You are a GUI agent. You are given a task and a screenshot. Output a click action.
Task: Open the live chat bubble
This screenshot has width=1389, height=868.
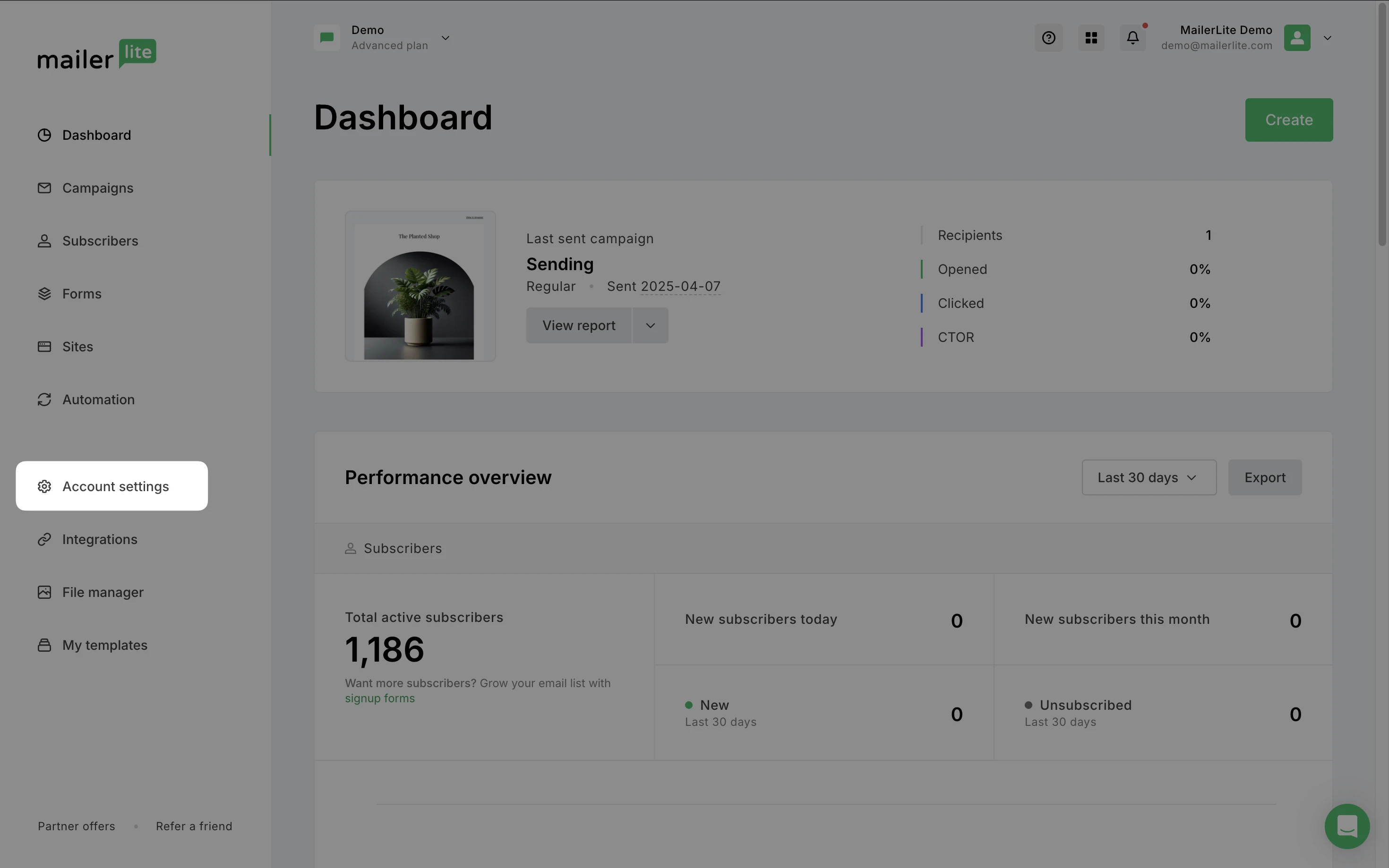tap(1346, 826)
